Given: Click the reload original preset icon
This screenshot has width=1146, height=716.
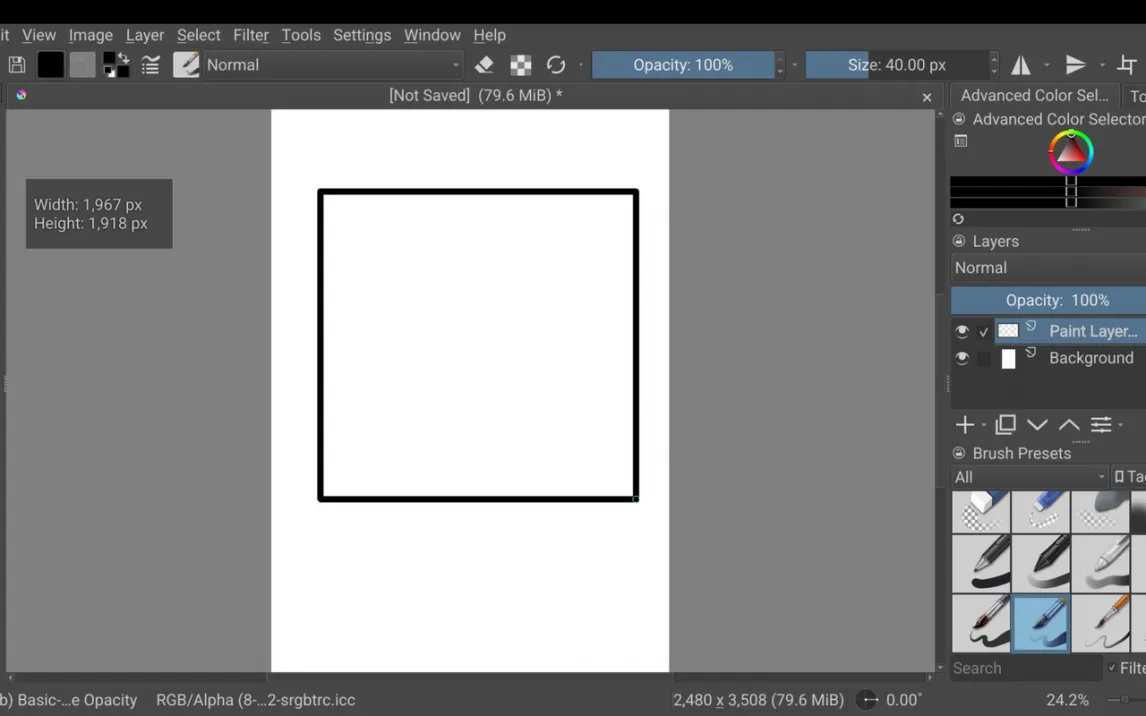Looking at the screenshot, I should point(556,65).
